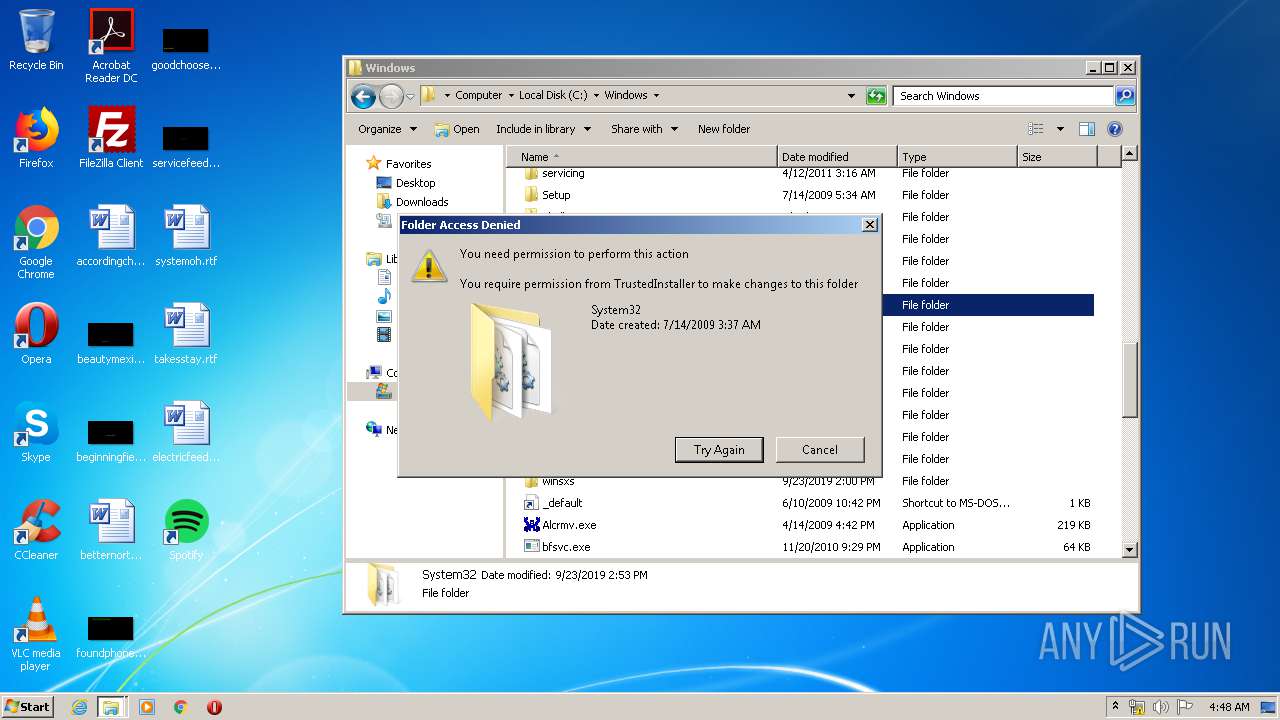
Task: Select the Setup folder row
Action: pos(808,195)
